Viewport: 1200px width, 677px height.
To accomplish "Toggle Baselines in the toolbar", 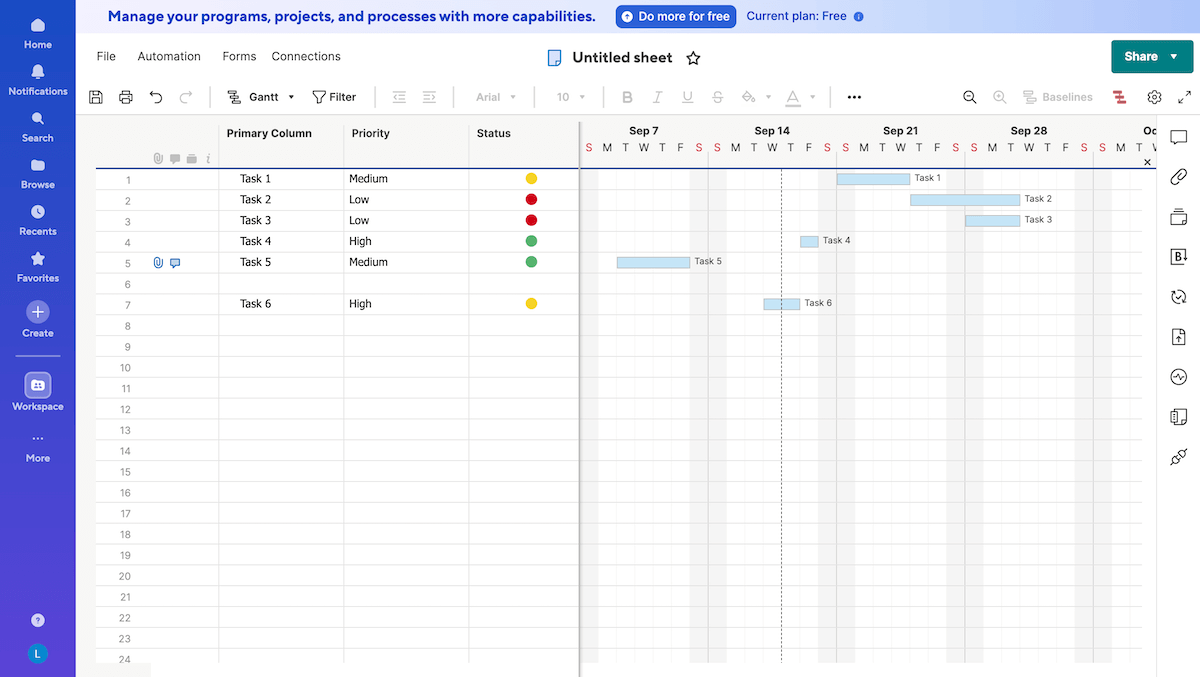I will pos(1058,97).
